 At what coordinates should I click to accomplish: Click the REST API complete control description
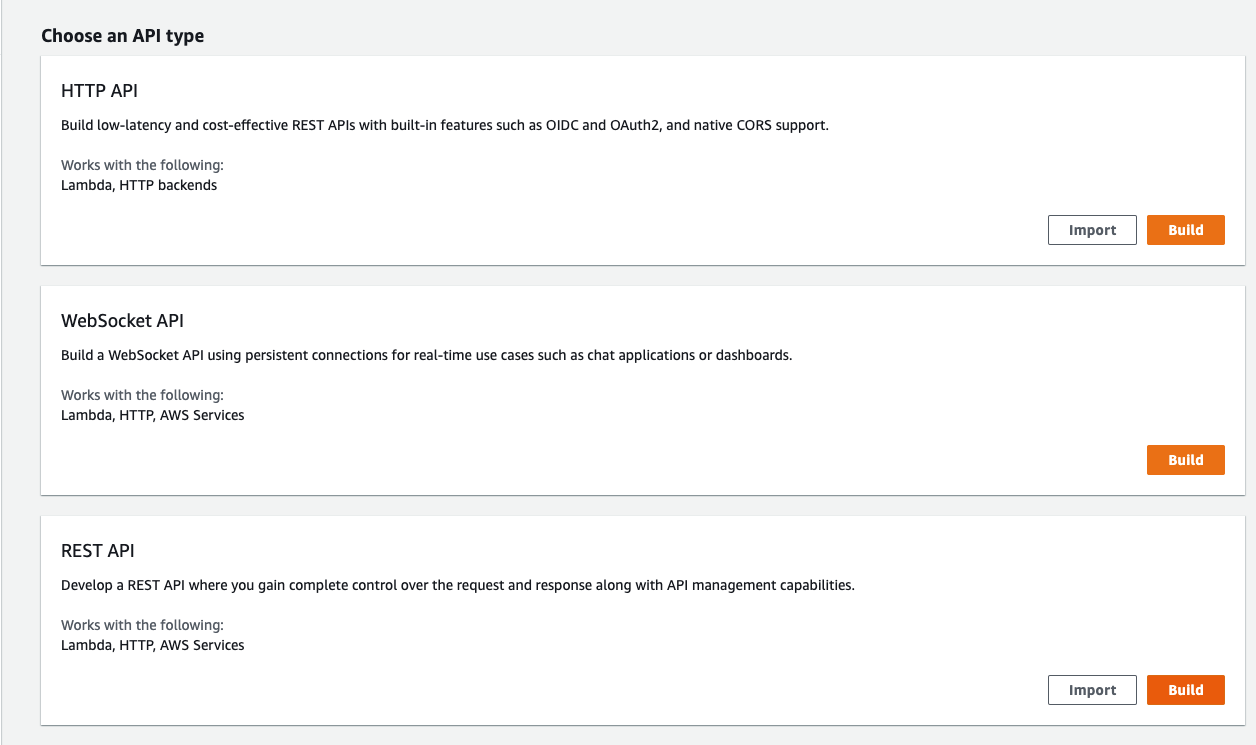pyautogui.click(x=458, y=585)
